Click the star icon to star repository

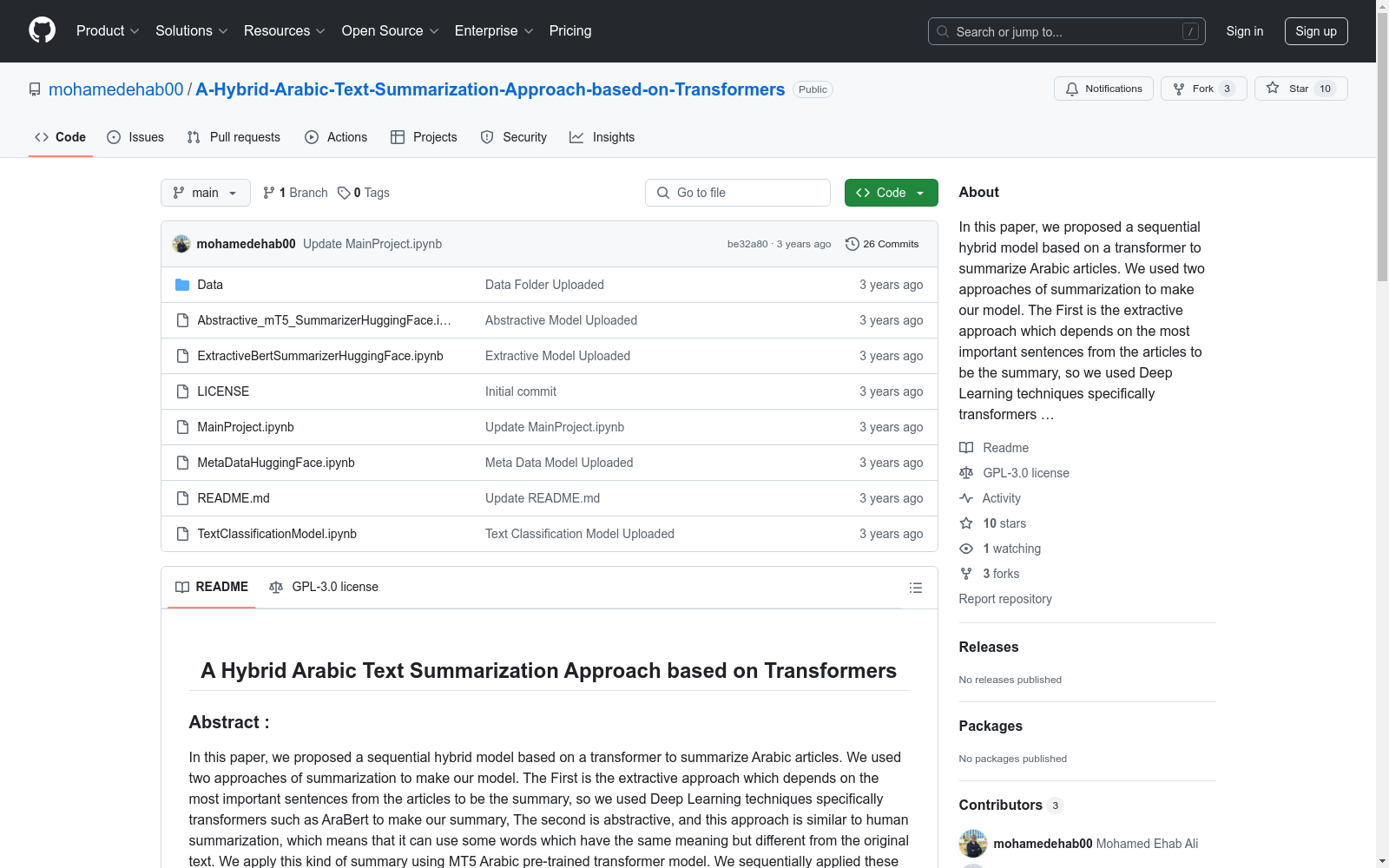1273,88
